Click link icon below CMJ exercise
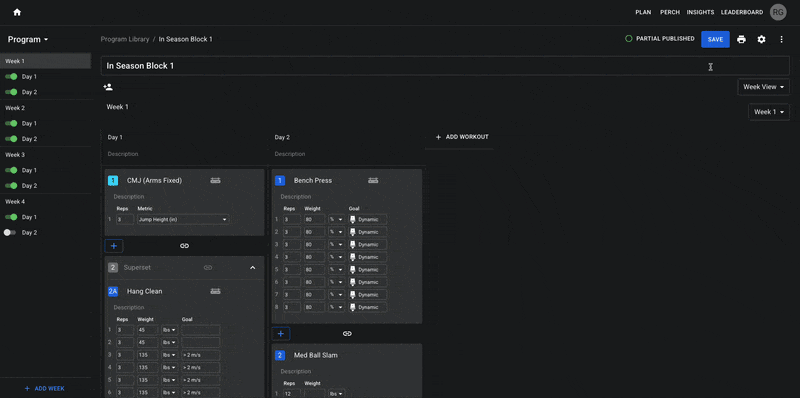This screenshot has width=800, height=398. click(185, 246)
